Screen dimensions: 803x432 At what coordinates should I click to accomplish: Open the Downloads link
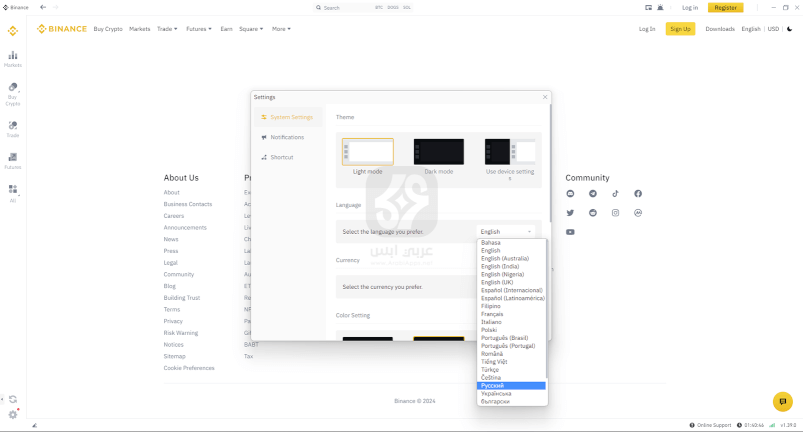click(x=720, y=29)
